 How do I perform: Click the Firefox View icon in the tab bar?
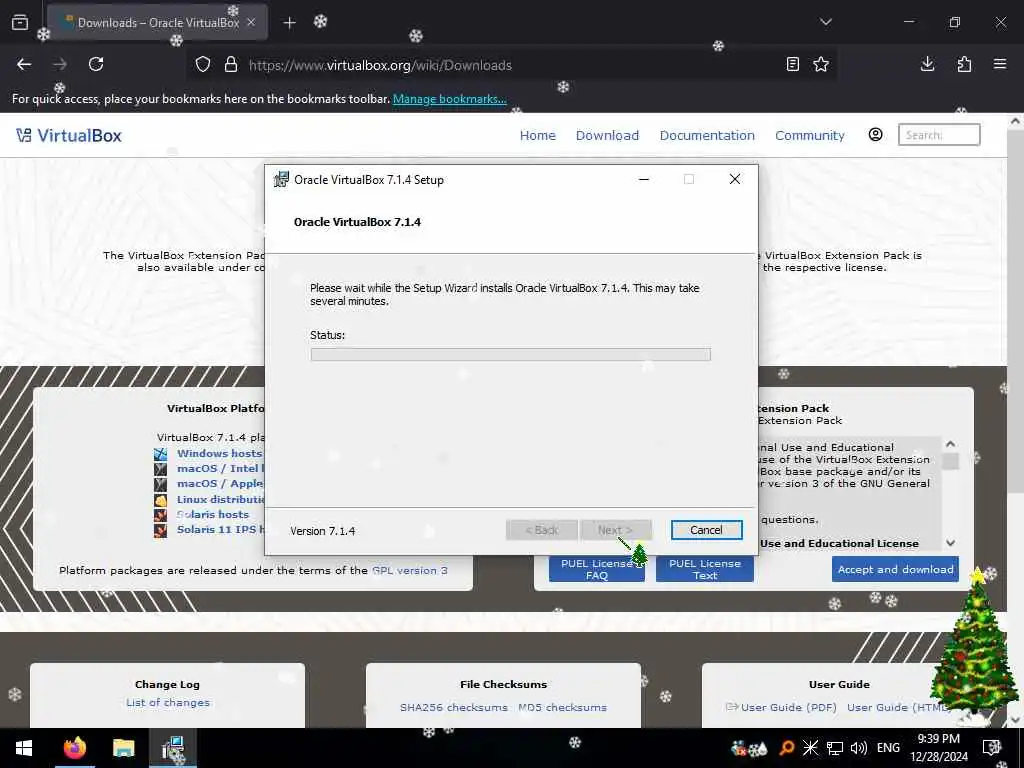point(20,23)
